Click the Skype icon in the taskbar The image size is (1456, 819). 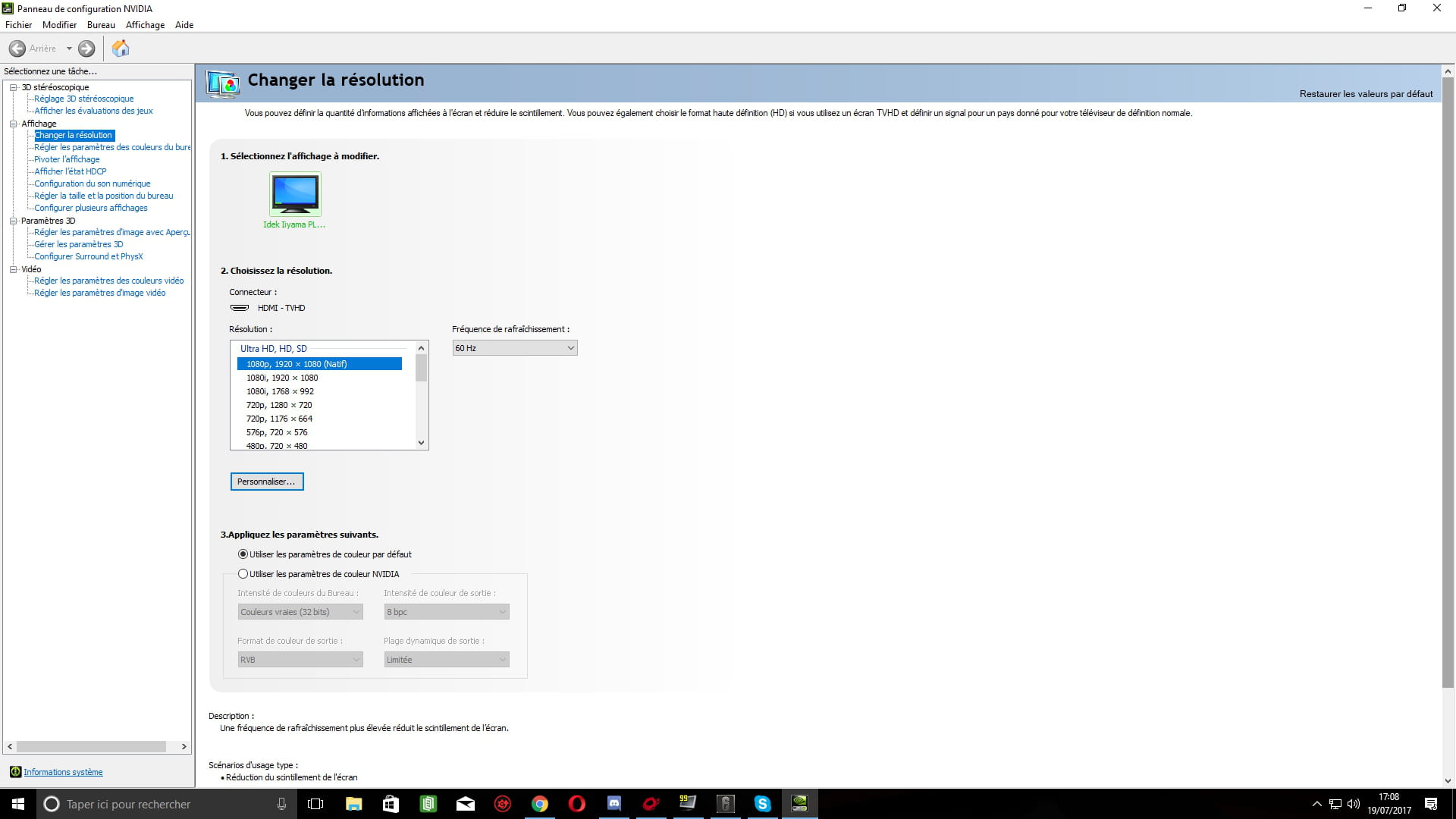coord(762,804)
